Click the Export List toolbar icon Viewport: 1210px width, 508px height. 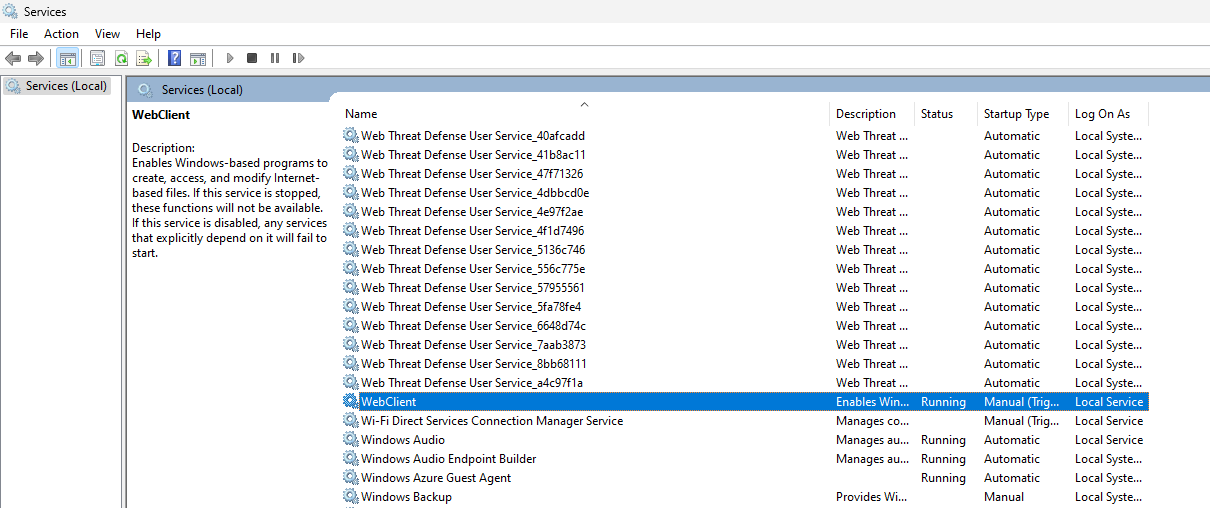point(144,59)
